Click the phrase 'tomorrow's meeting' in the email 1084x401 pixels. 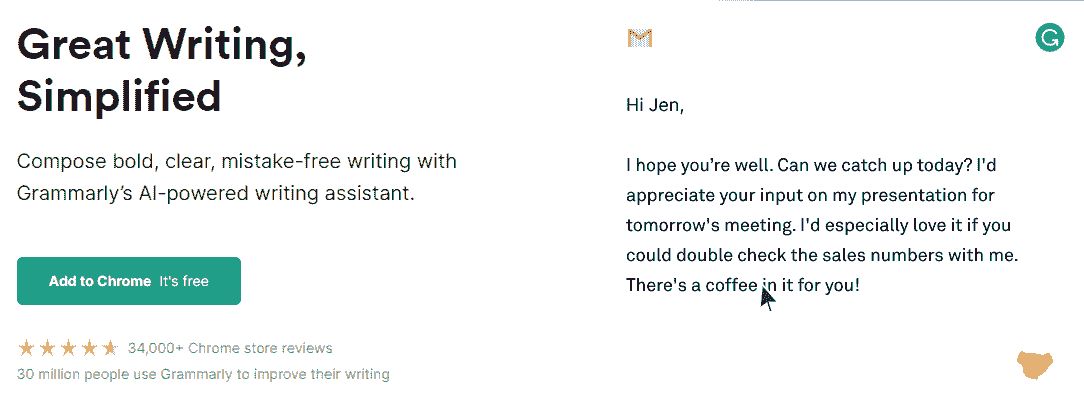tap(710, 225)
